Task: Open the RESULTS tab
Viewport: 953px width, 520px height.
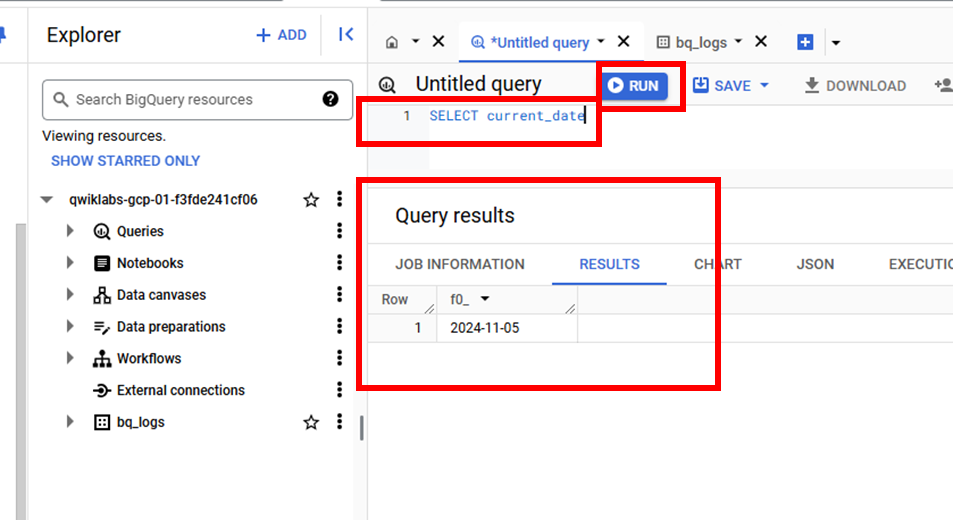Action: [609, 264]
